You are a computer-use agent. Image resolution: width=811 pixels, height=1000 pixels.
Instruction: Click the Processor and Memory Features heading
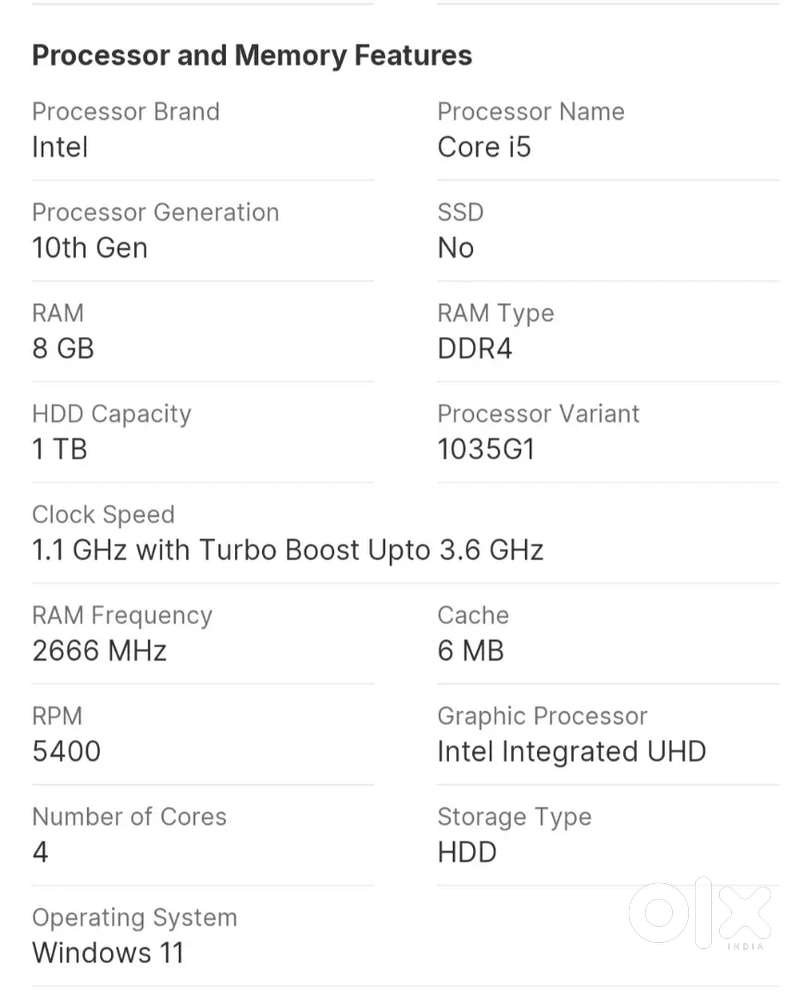252,55
